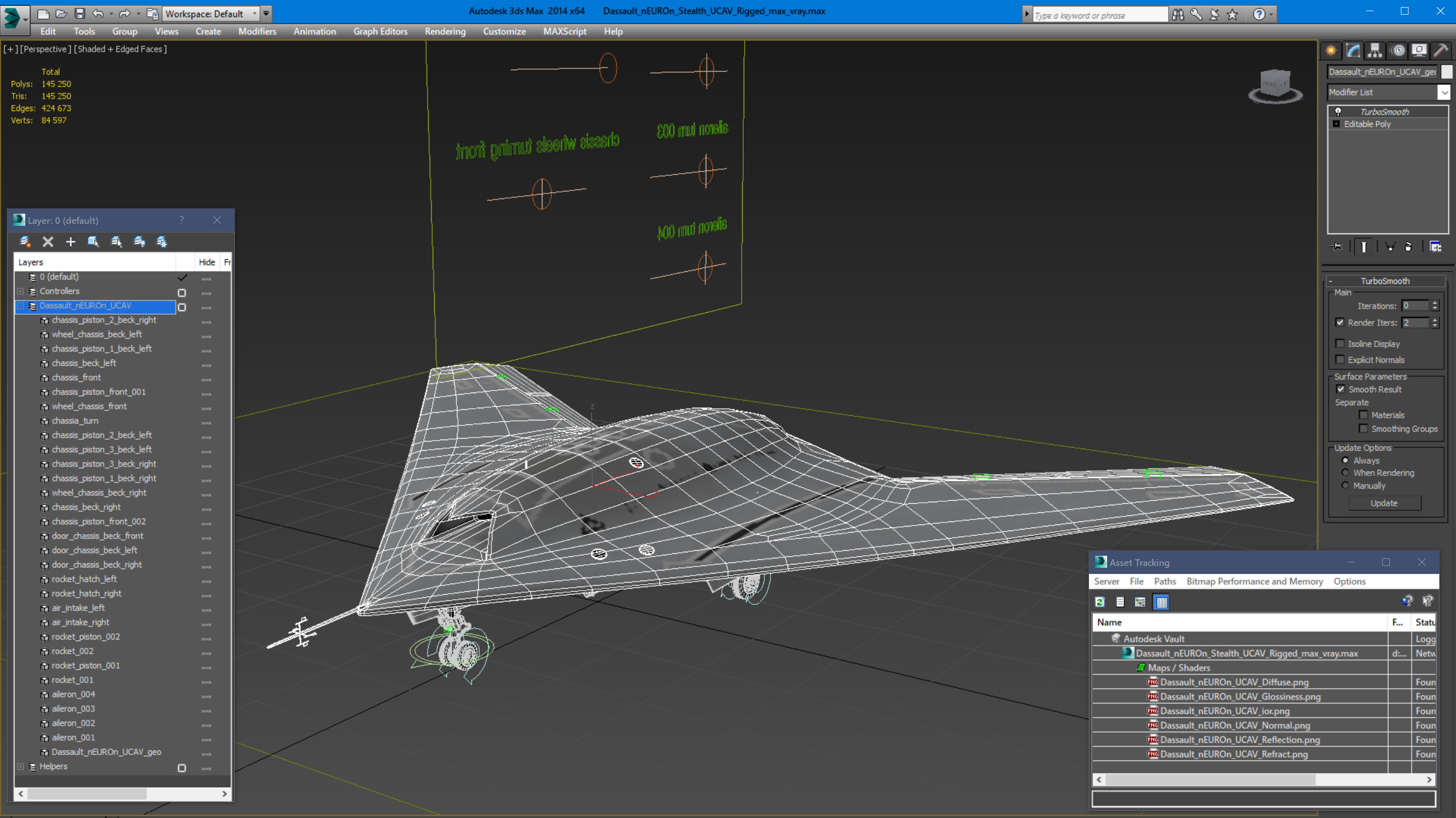Image resolution: width=1456 pixels, height=818 pixels.
Task: Toggle Smooth Result checkbox
Action: click(x=1341, y=389)
